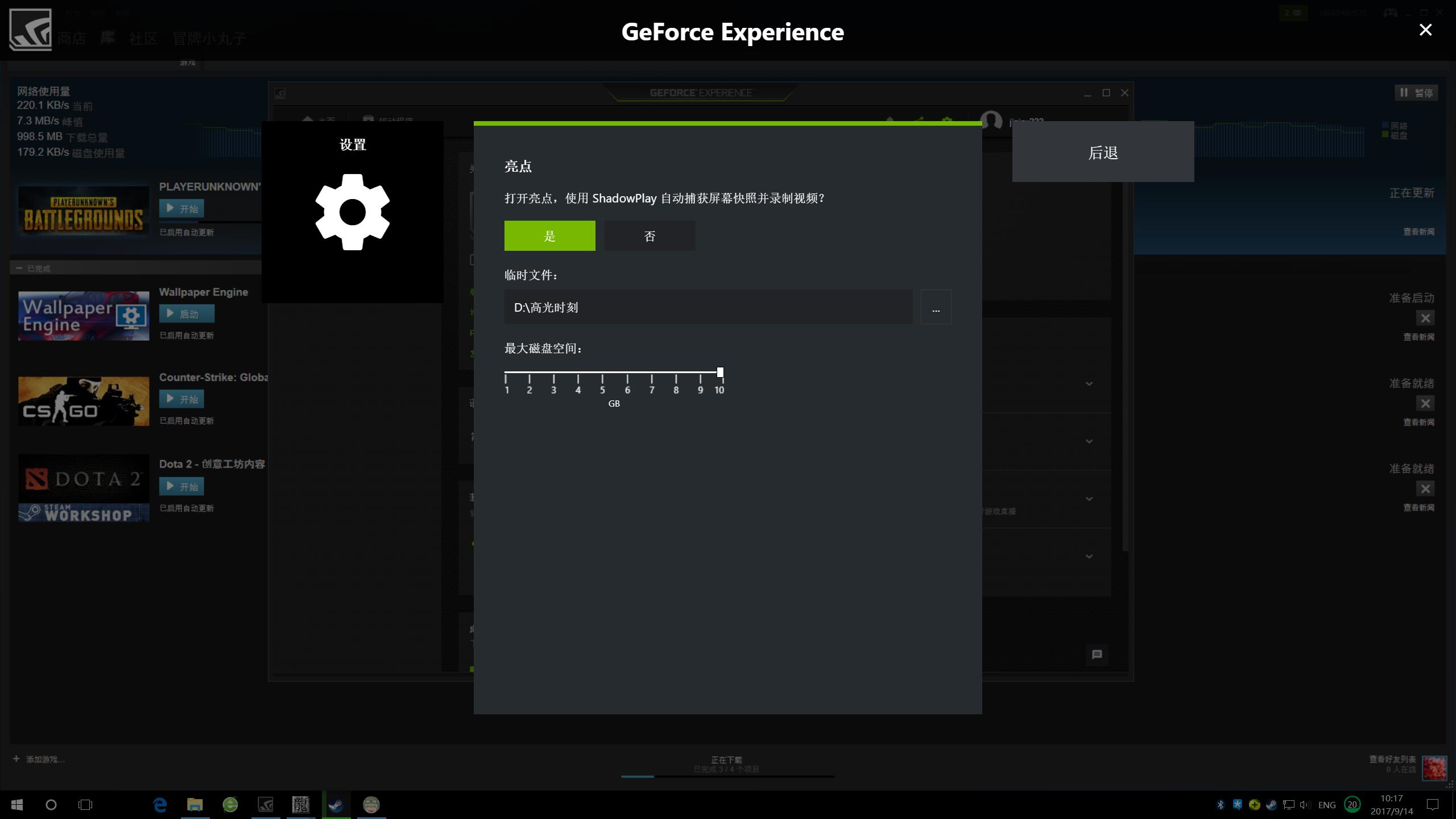
Task: Open the CS:GO game thumbnail
Action: (84, 401)
